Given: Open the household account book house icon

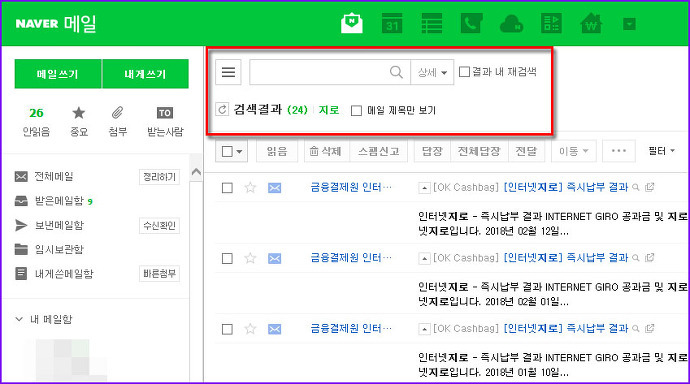Looking at the screenshot, I should [x=591, y=23].
